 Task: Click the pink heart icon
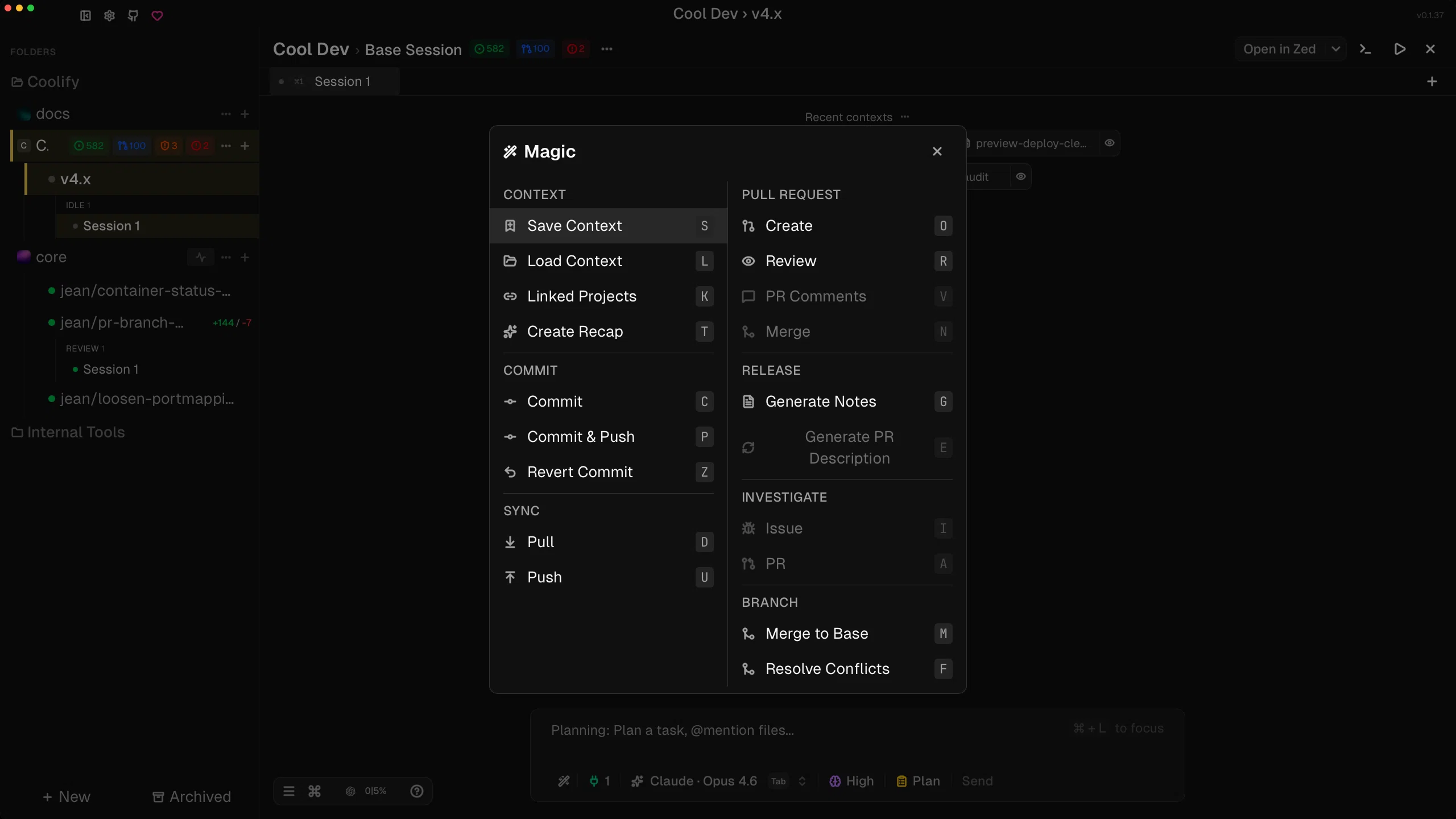(x=157, y=15)
